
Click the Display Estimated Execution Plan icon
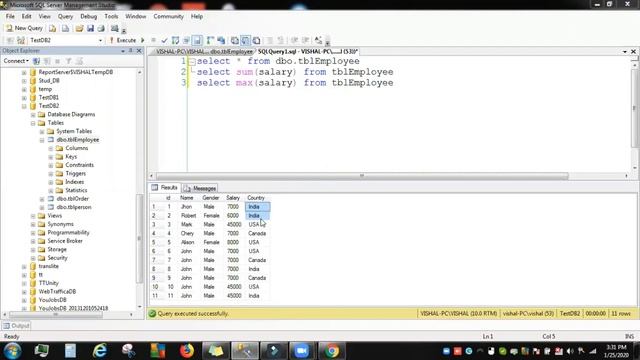176,40
